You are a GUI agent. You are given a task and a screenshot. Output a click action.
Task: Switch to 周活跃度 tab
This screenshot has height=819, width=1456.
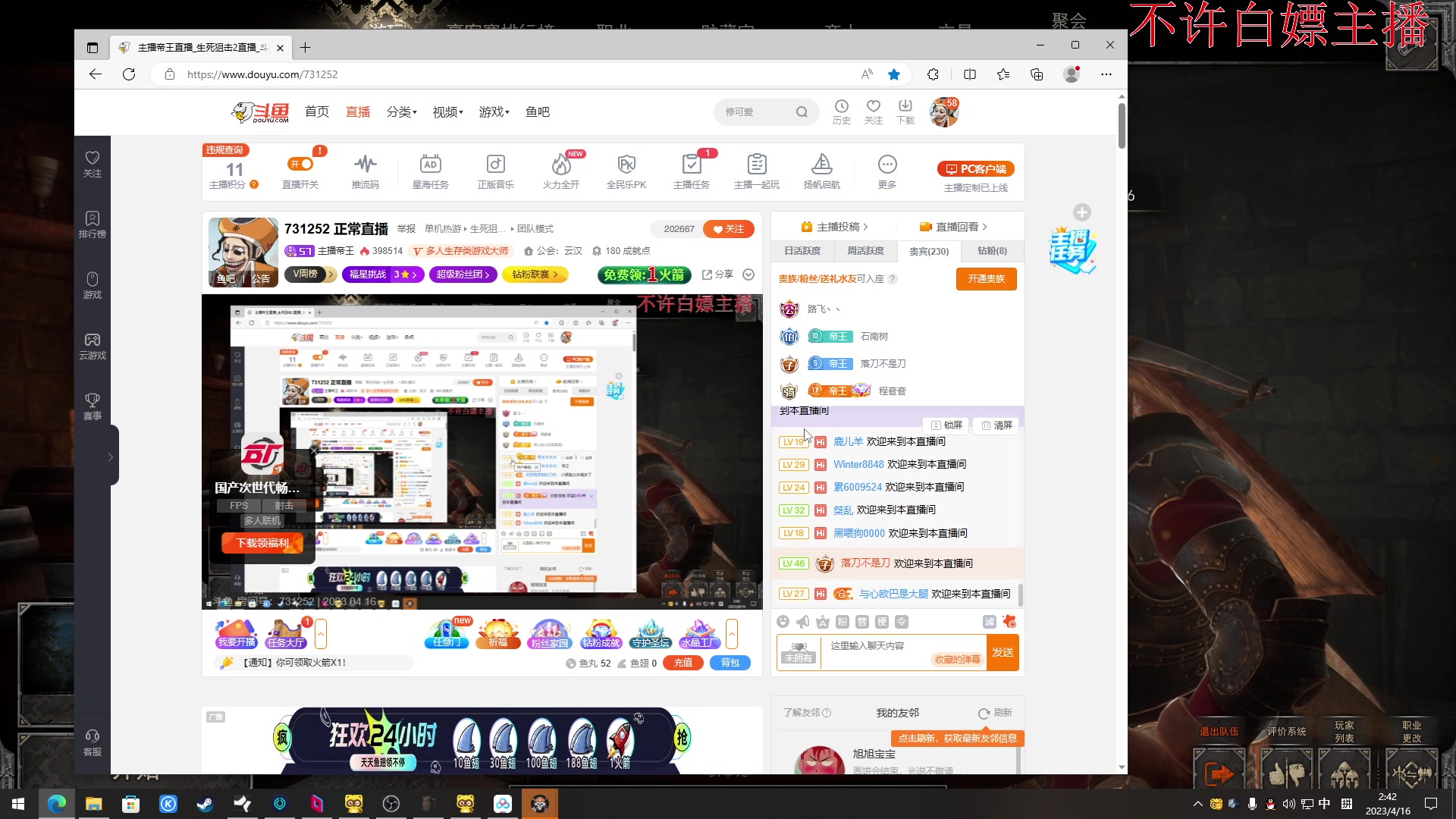(x=865, y=251)
